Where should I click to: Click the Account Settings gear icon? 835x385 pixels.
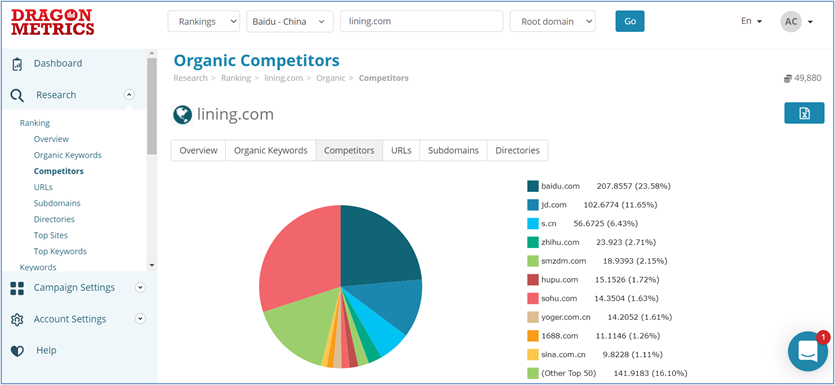[x=17, y=320]
